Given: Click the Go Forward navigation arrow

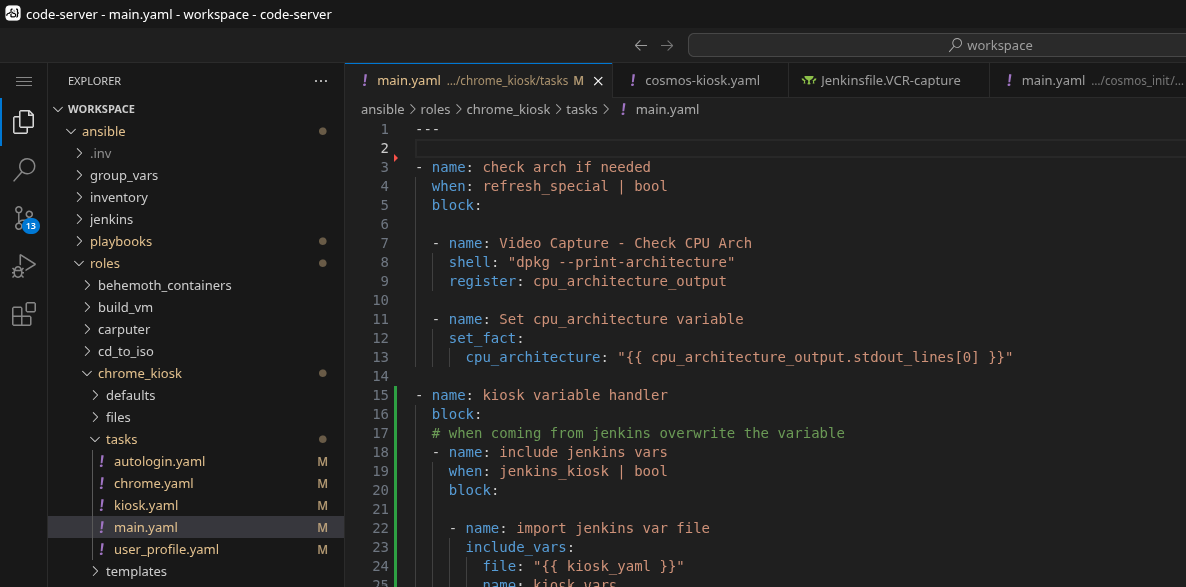Looking at the screenshot, I should click(x=667, y=45).
